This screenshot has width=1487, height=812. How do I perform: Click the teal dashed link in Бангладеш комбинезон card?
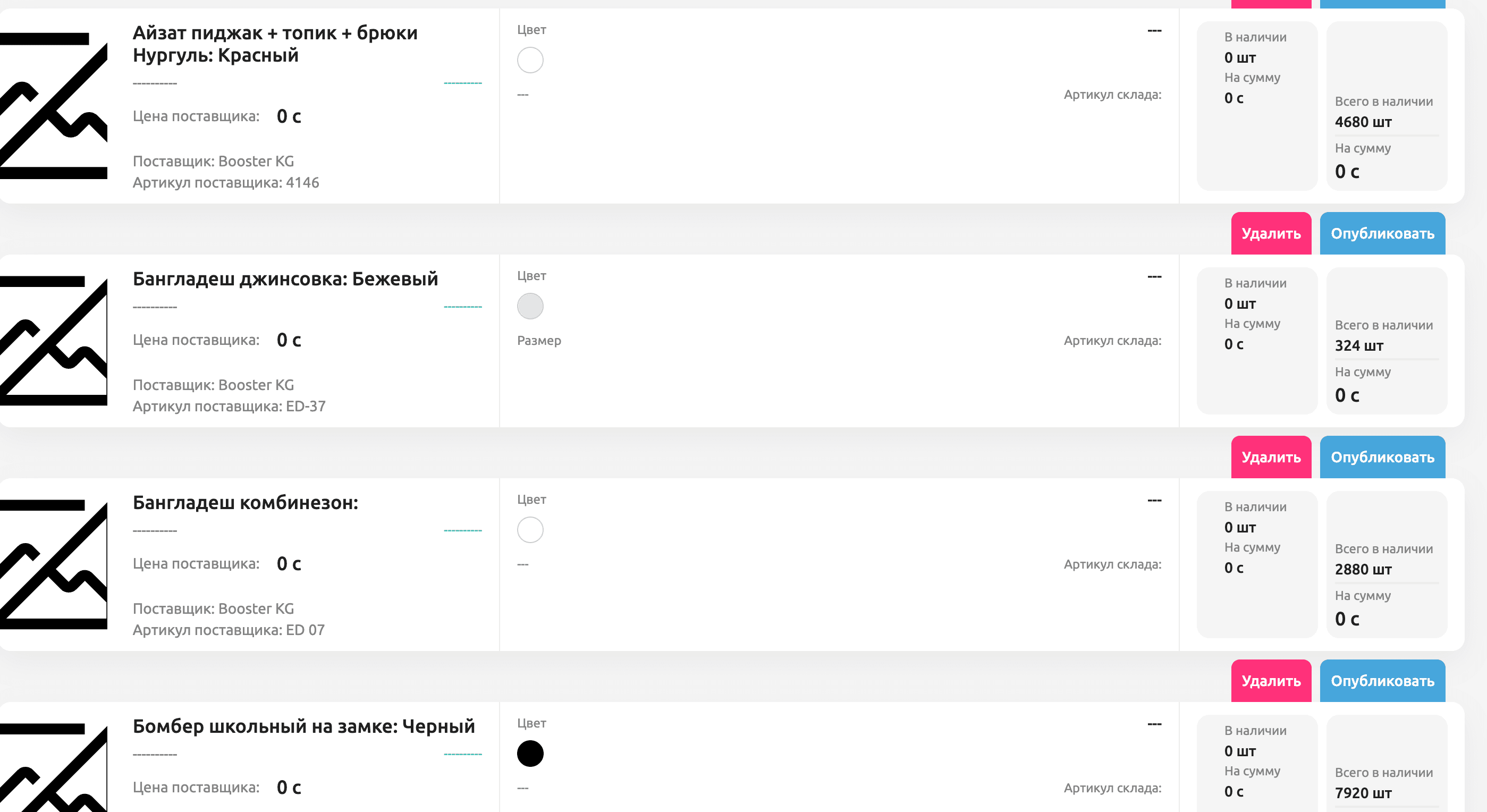point(462,530)
